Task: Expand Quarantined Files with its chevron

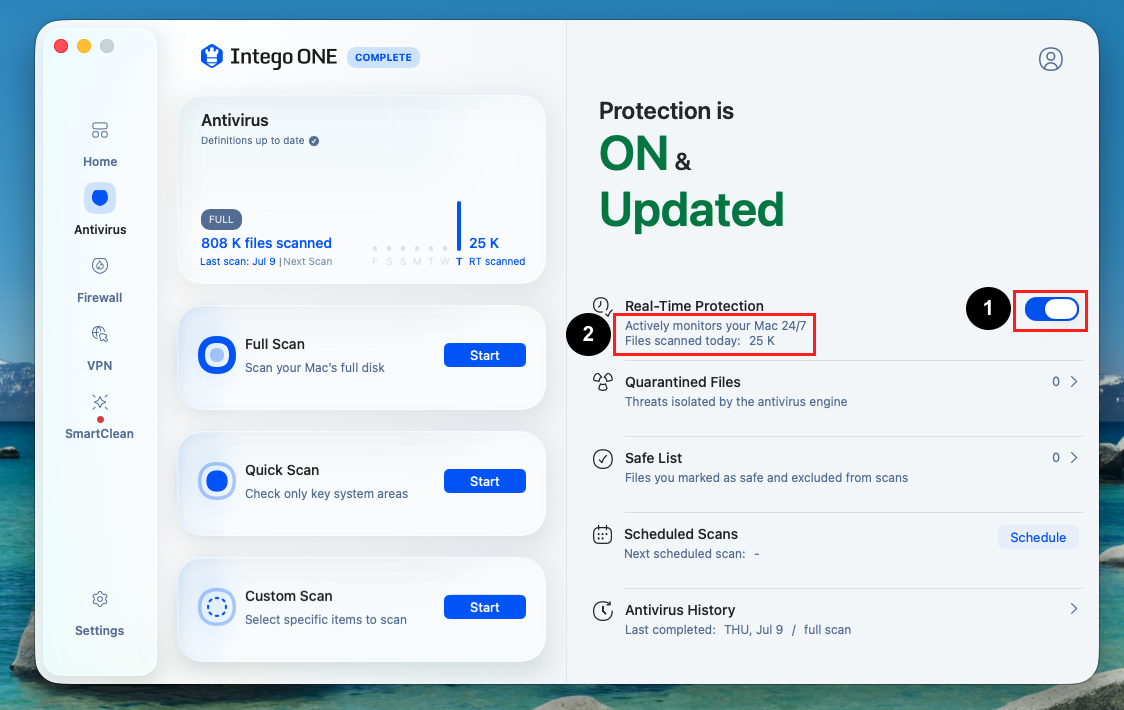Action: [1074, 382]
